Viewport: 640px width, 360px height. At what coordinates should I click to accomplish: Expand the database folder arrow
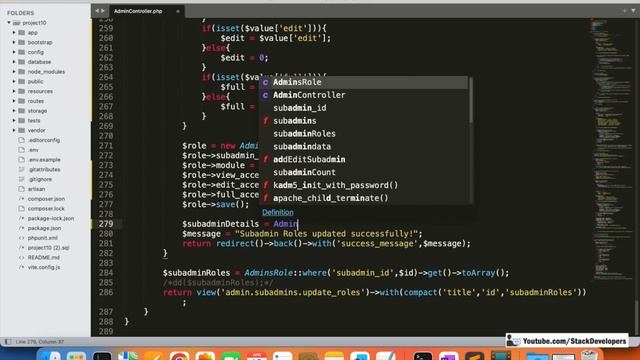(x=14, y=62)
